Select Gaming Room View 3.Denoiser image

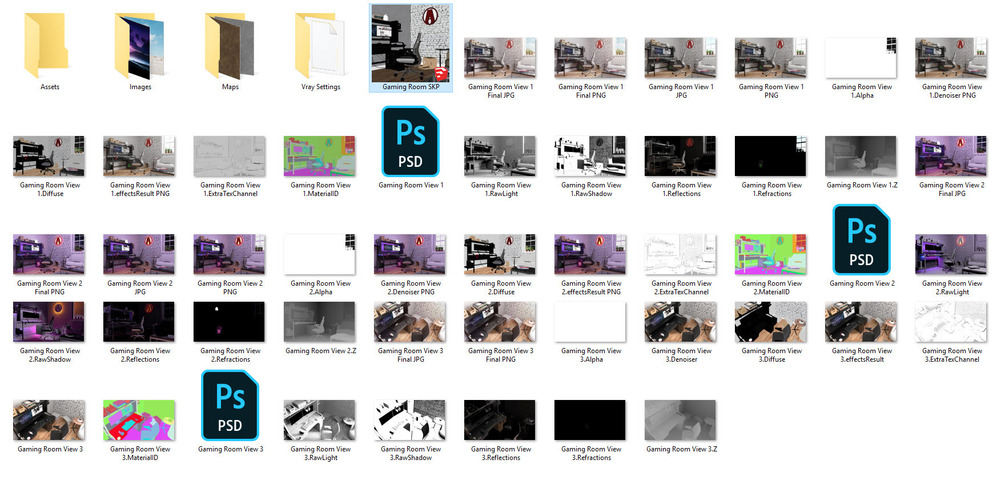[681, 323]
